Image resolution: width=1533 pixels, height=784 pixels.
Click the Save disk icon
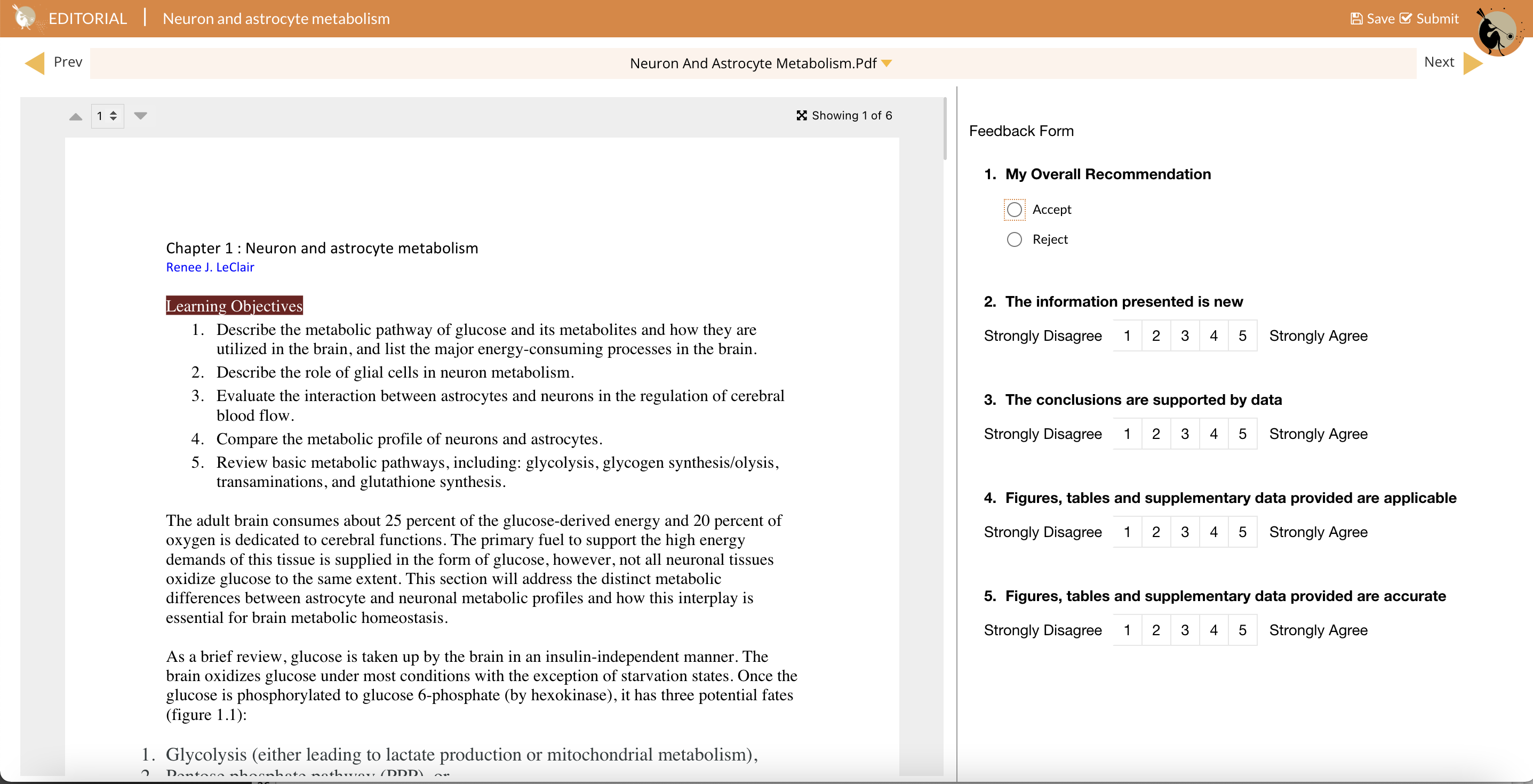point(1356,19)
